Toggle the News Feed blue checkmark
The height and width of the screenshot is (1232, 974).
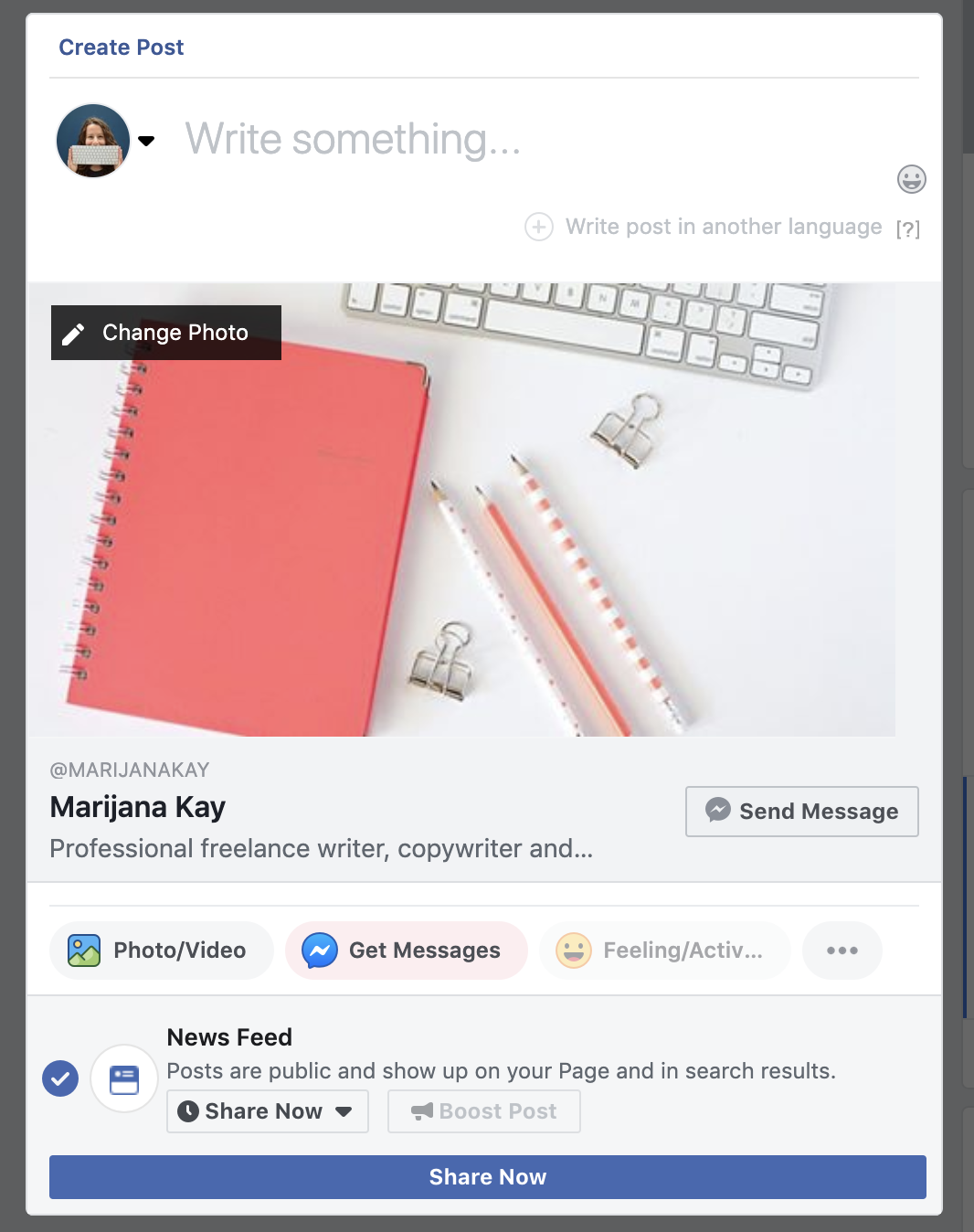click(60, 1078)
